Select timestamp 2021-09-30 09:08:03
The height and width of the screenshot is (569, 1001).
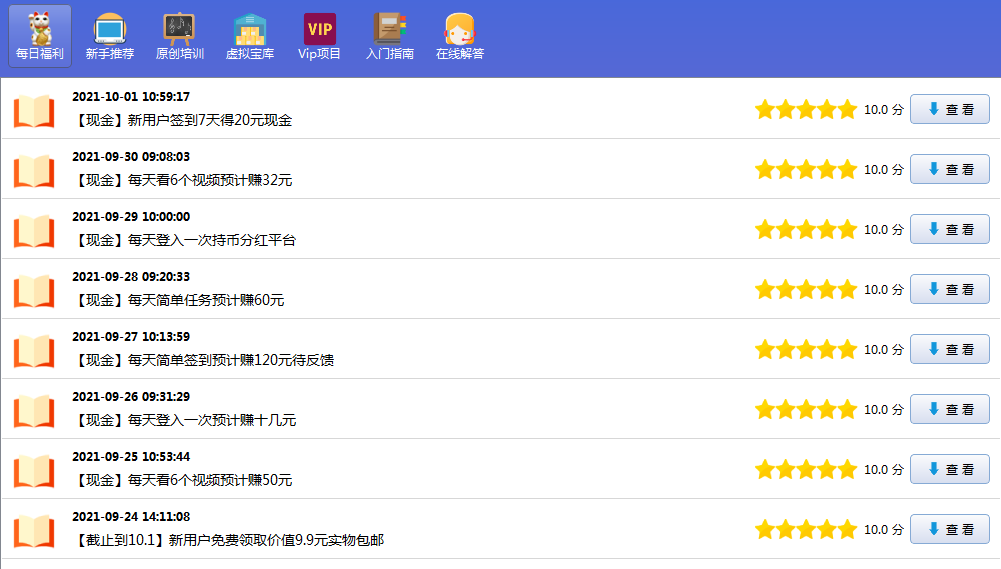[x=131, y=156]
